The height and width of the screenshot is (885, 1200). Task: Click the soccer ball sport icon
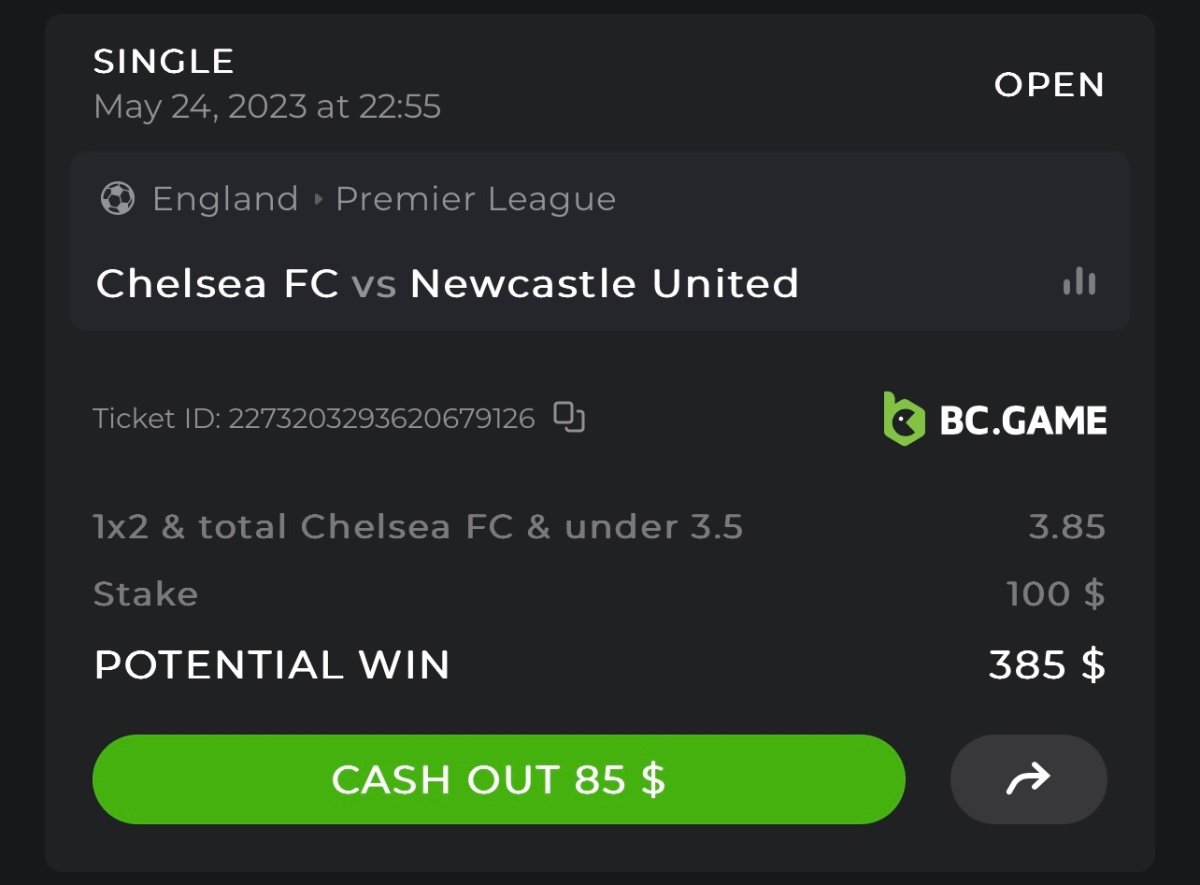pos(118,199)
